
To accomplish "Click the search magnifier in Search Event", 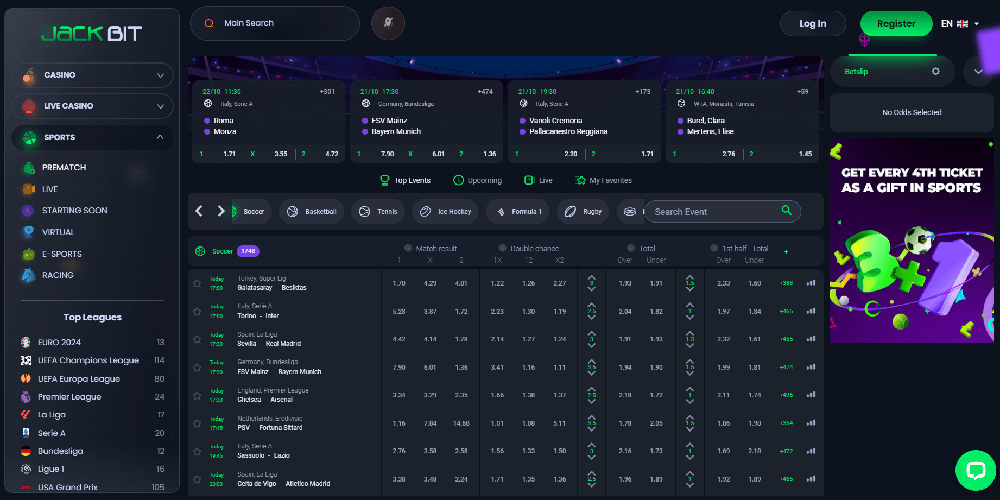I will click(787, 211).
